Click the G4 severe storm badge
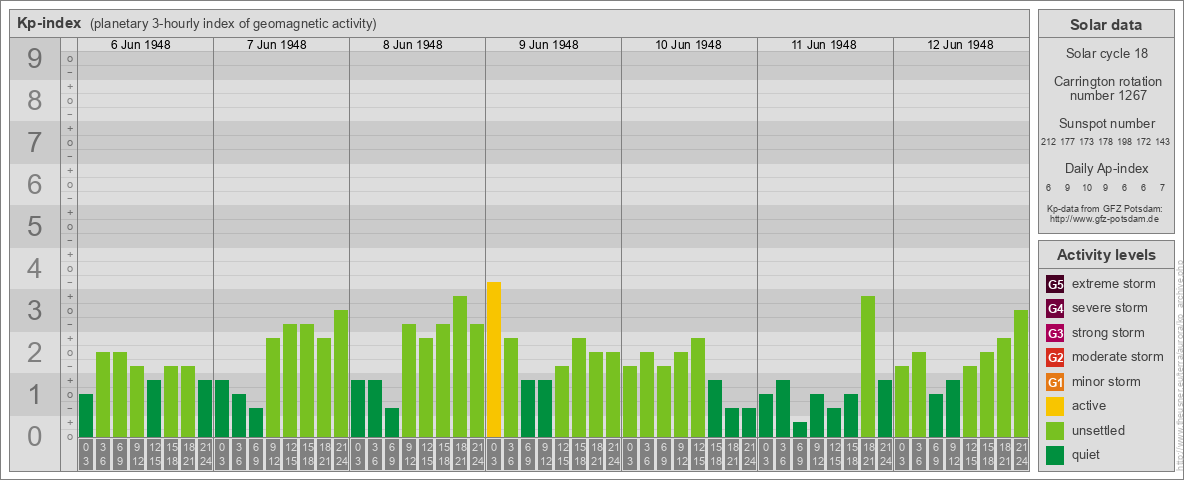The height and width of the screenshot is (480, 1184). click(1055, 309)
